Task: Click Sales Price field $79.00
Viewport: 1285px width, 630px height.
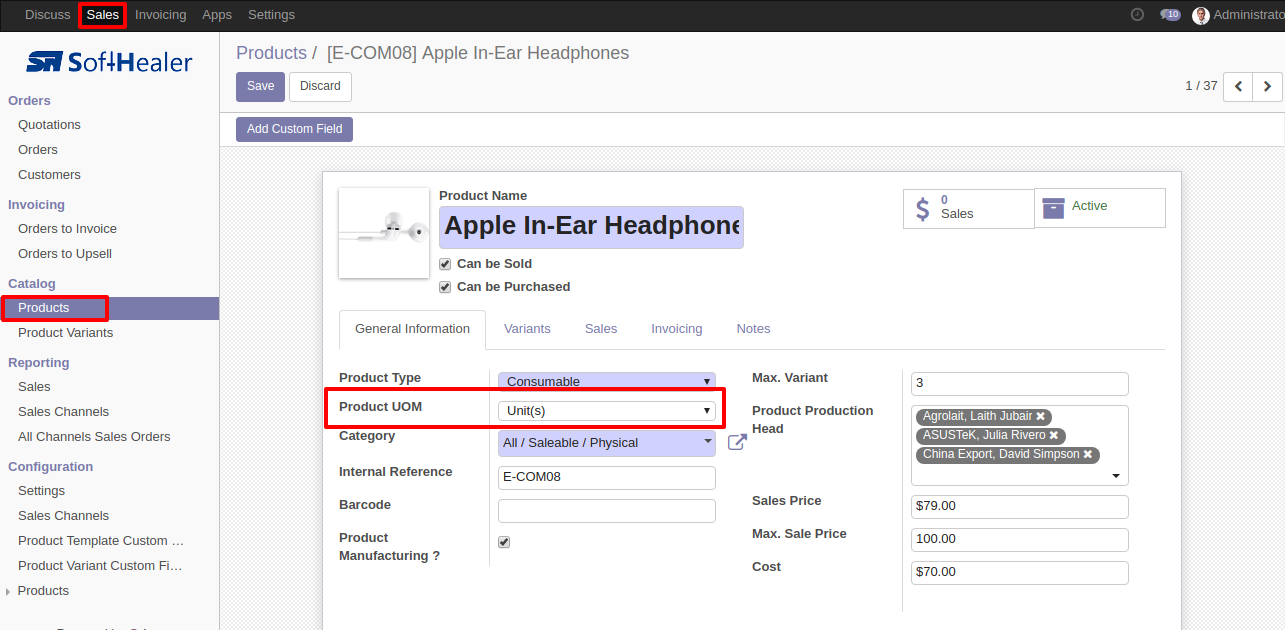Action: 1020,506
